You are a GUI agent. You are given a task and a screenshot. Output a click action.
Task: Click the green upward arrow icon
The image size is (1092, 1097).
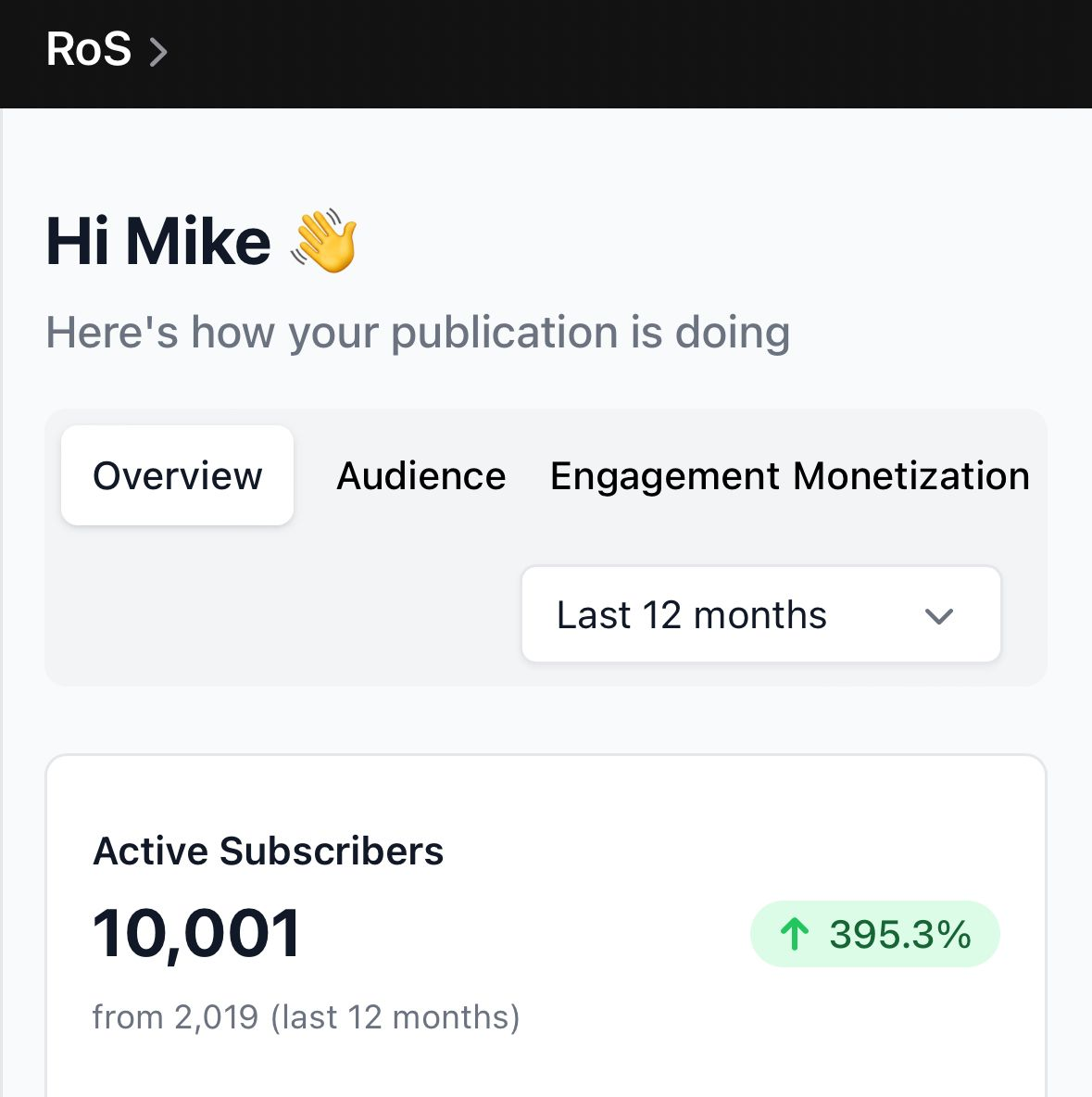click(x=794, y=934)
